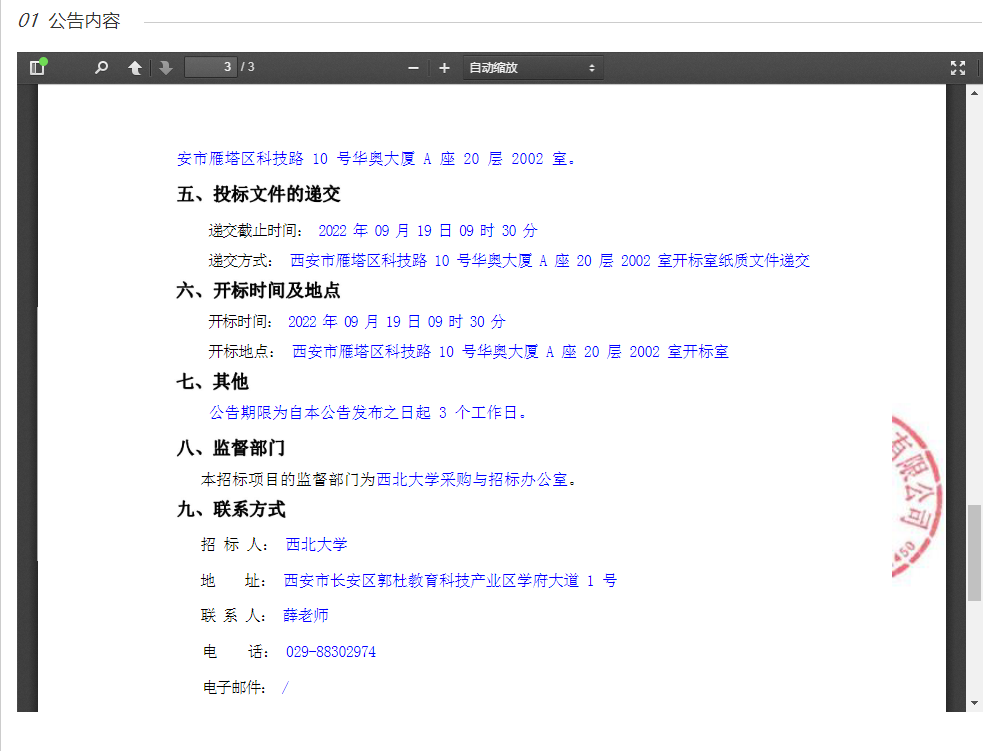
Task: Click the 西北大学 bidder name text
Action: (x=316, y=545)
